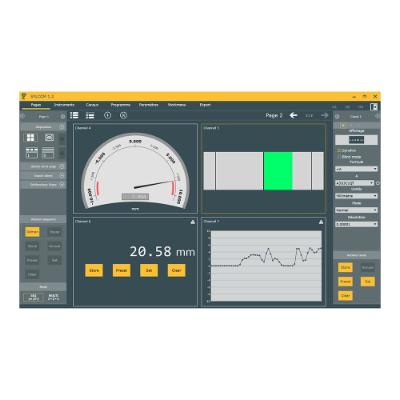Open the Paramètres tab
Screen dimensions: 400x400
[x=148, y=105]
